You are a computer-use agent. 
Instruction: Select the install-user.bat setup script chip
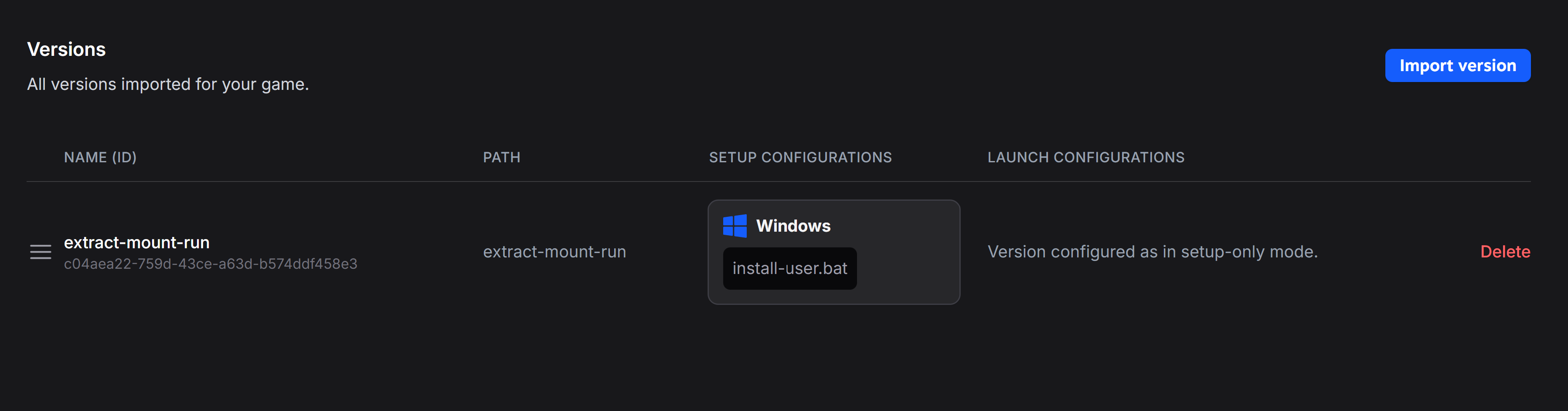789,268
